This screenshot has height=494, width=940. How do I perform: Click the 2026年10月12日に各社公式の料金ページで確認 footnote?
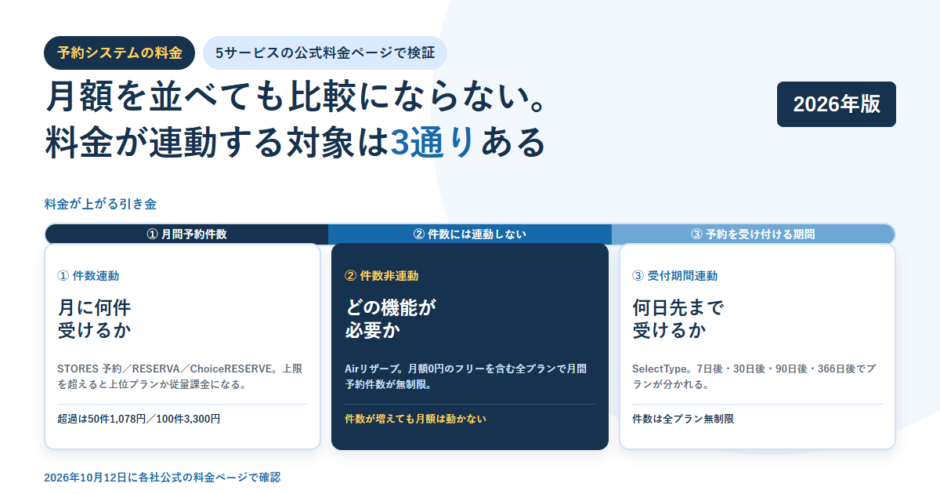(x=162, y=477)
